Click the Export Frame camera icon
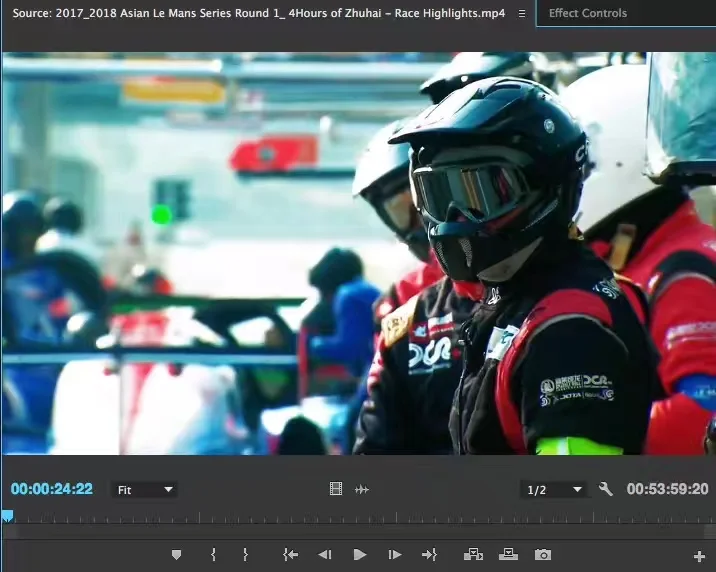 pos(543,555)
